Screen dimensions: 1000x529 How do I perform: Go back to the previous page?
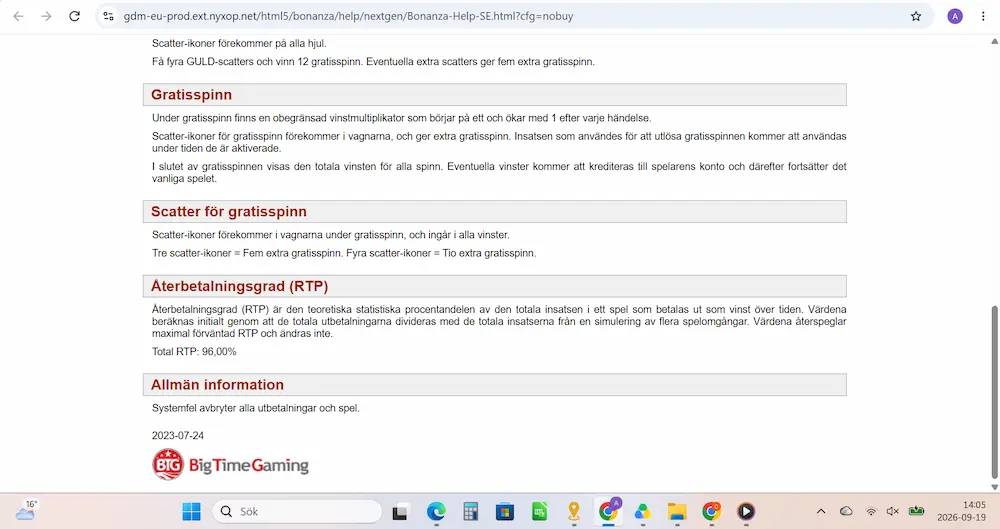coord(18,16)
